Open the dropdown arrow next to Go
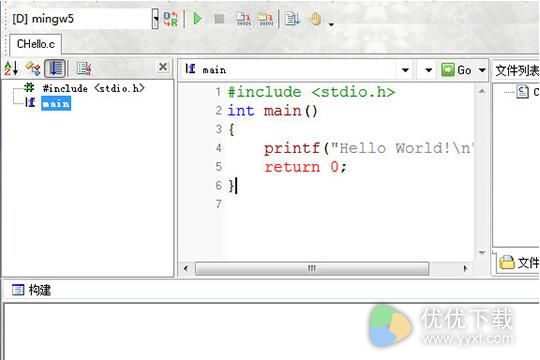This screenshot has height=360, width=540. pyautogui.click(x=482, y=70)
